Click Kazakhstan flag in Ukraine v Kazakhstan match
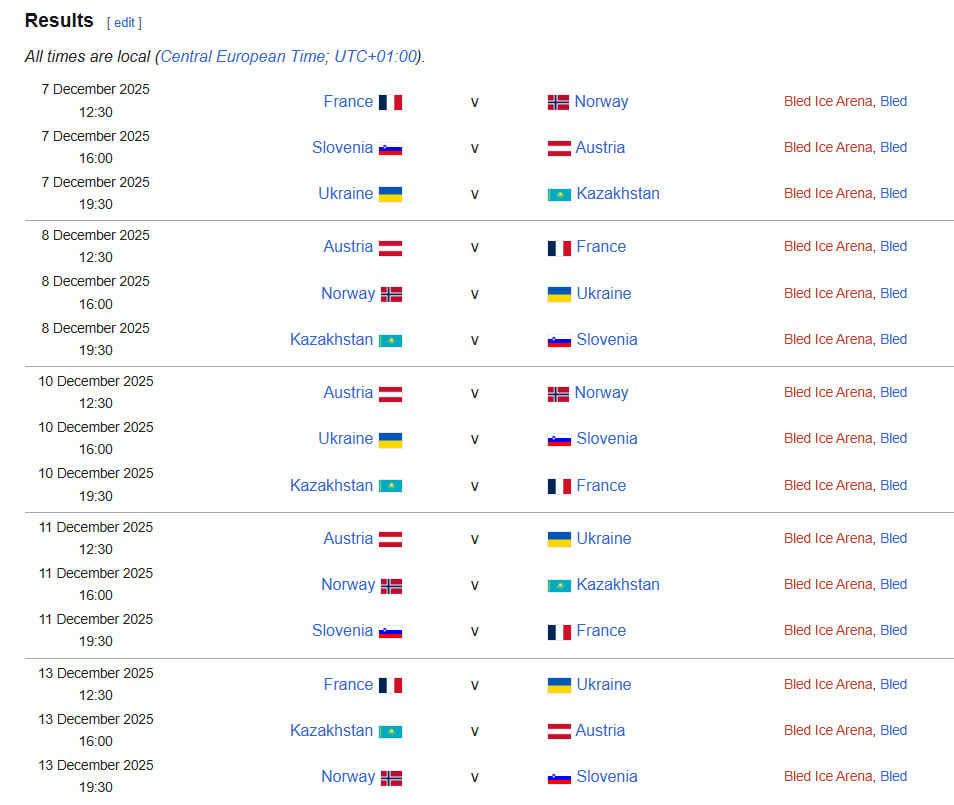Viewport: 954px width, 805px height. point(559,194)
